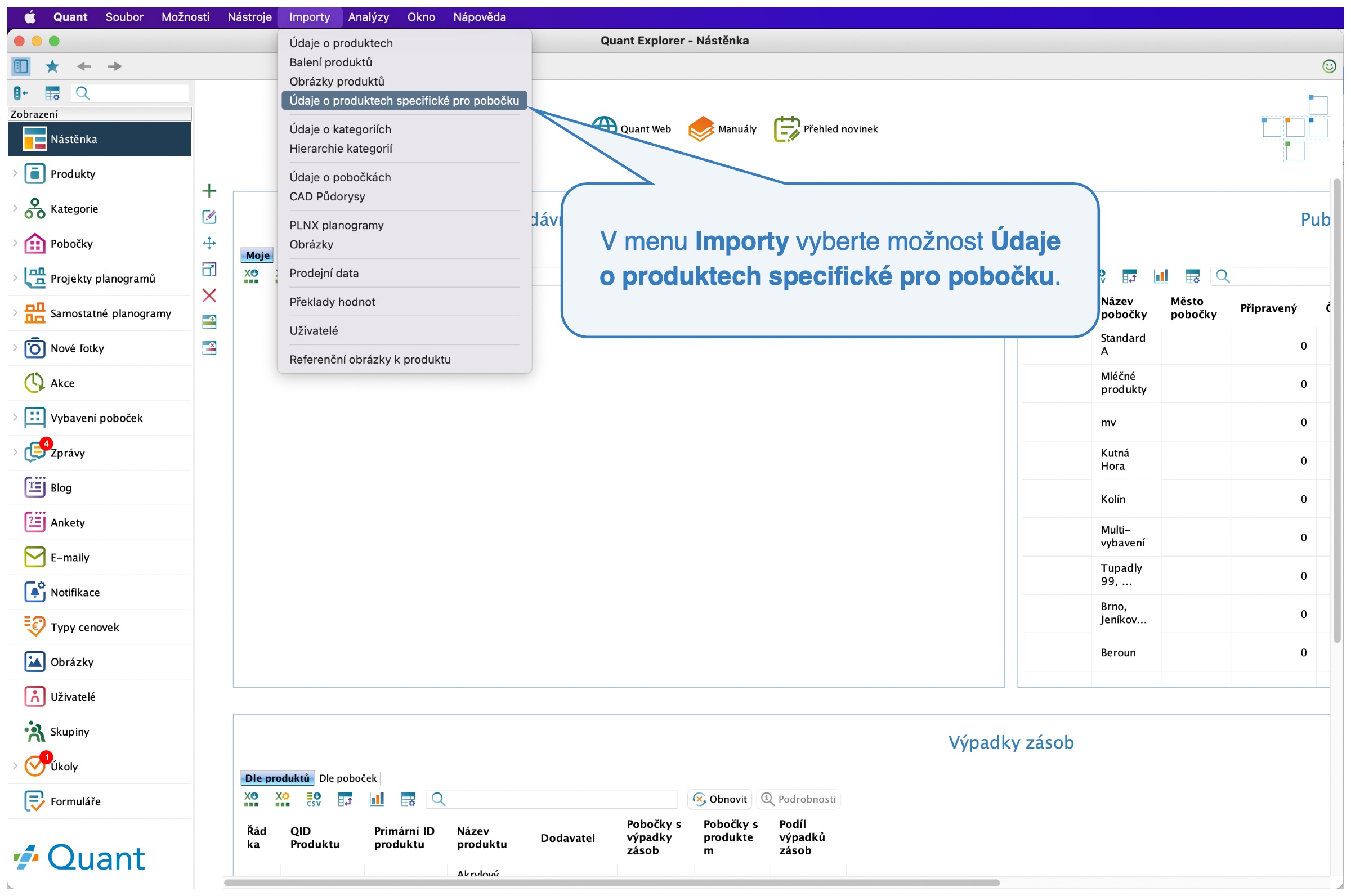Screen dimensions: 1351x896
Task: Expand the Nové fotky node
Action: tap(15, 347)
